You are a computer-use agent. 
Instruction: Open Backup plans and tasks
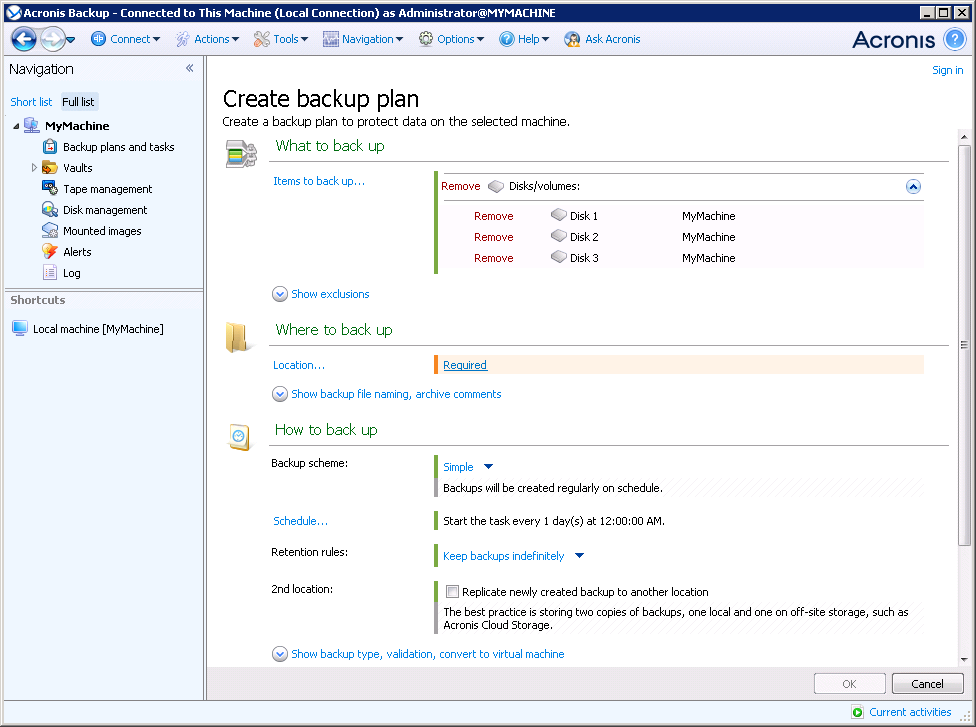tap(118, 147)
